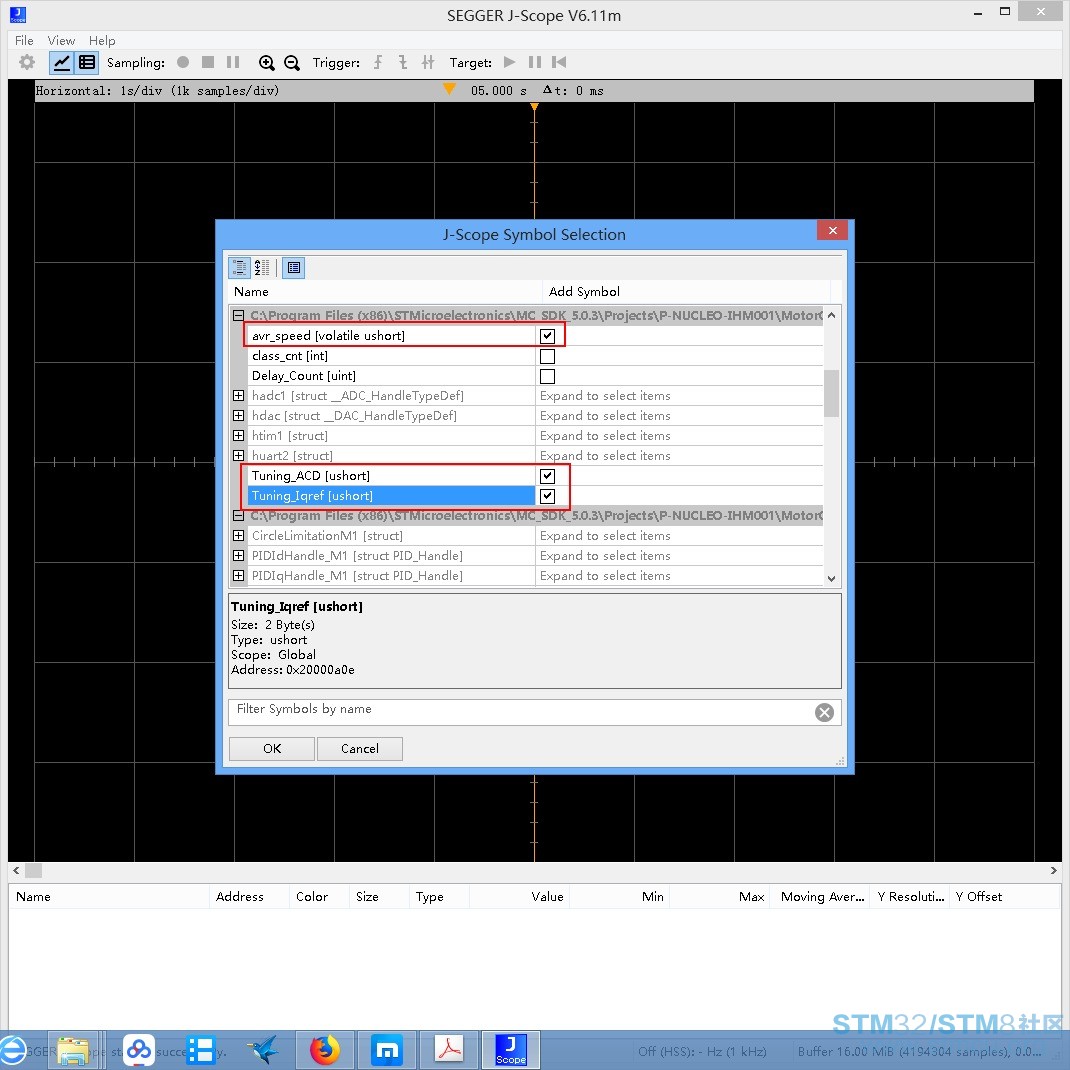Click the graph horizontal scrollbar thumb
1070x1070 pixels.
pos(33,870)
